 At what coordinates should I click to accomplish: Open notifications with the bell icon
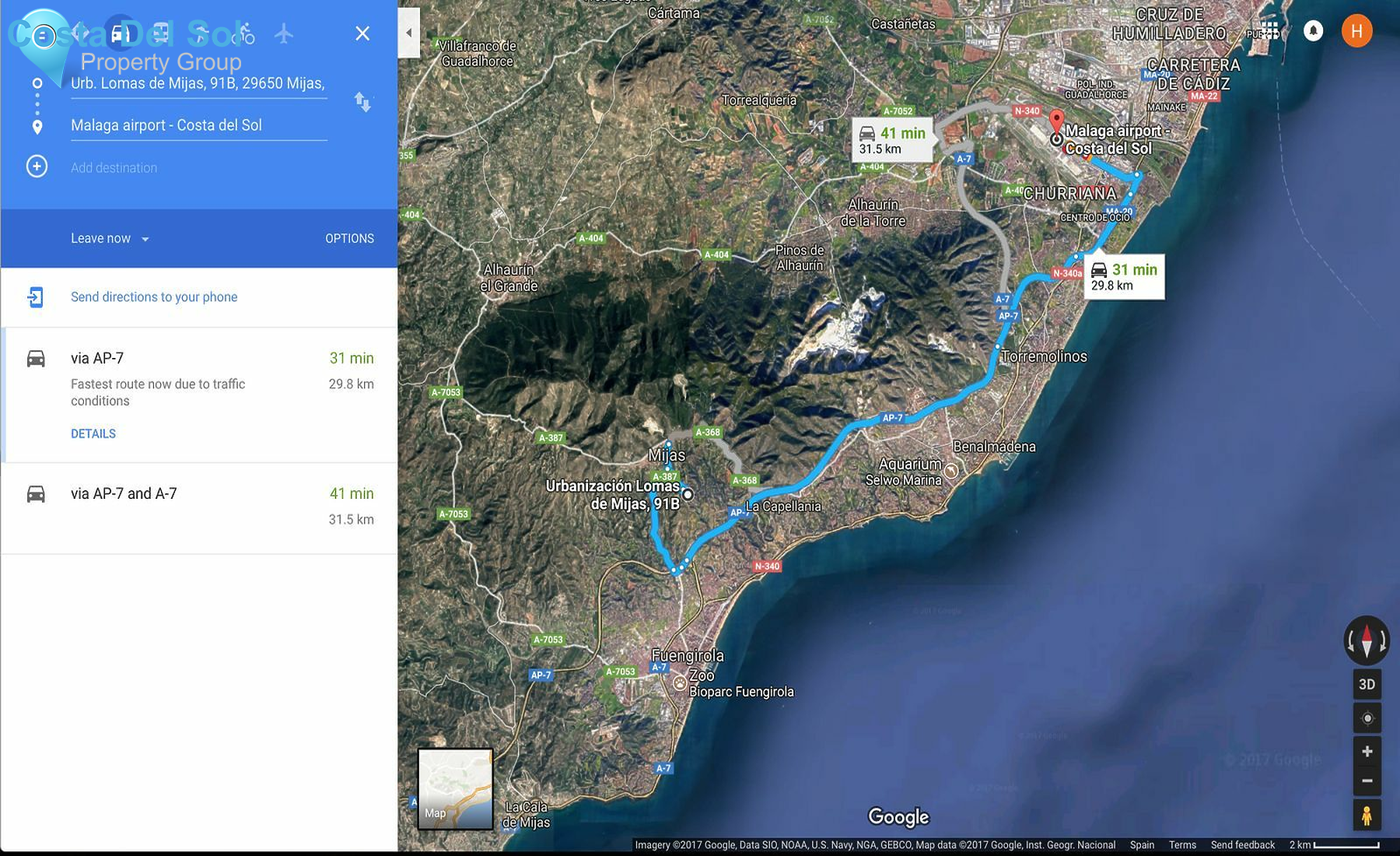tap(1313, 30)
